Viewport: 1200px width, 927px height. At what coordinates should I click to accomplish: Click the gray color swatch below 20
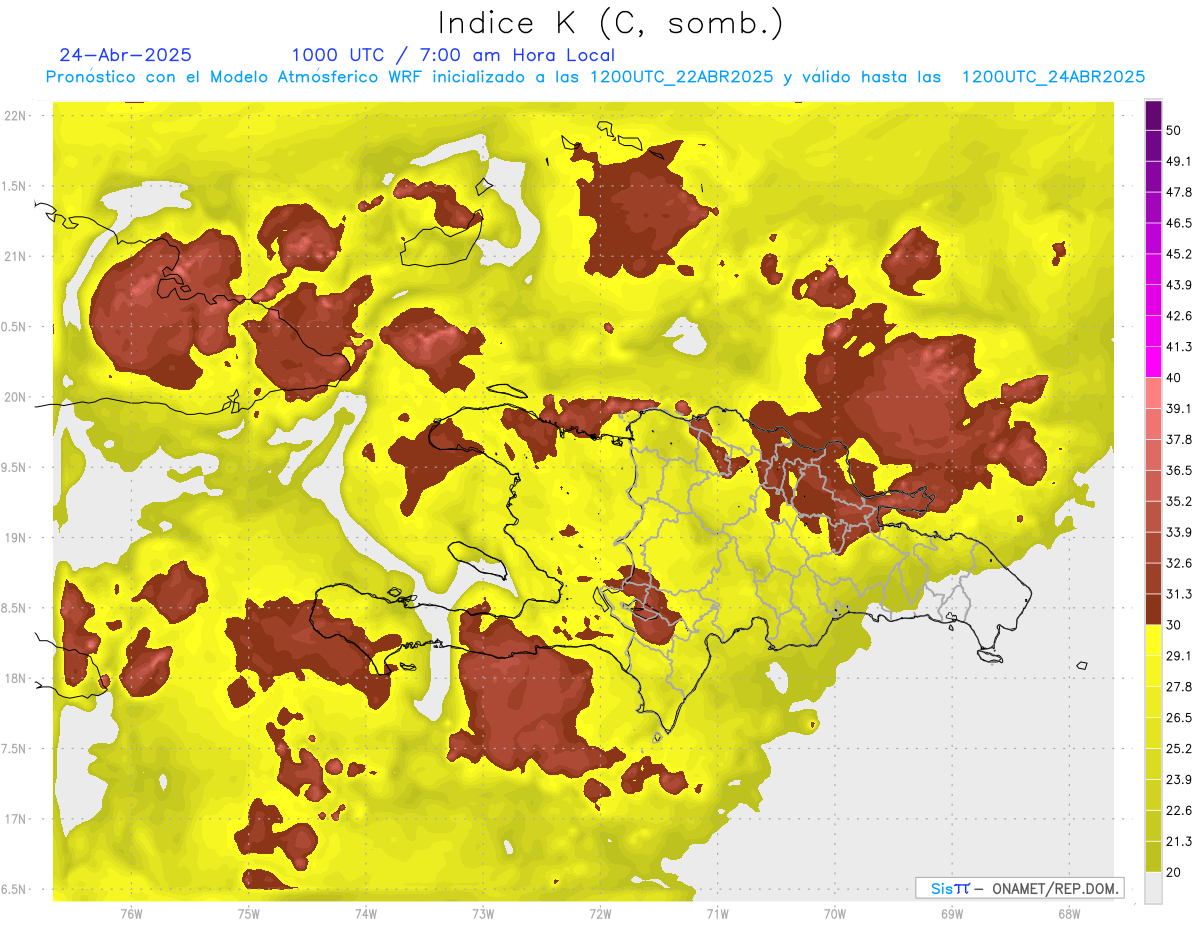tap(1154, 888)
